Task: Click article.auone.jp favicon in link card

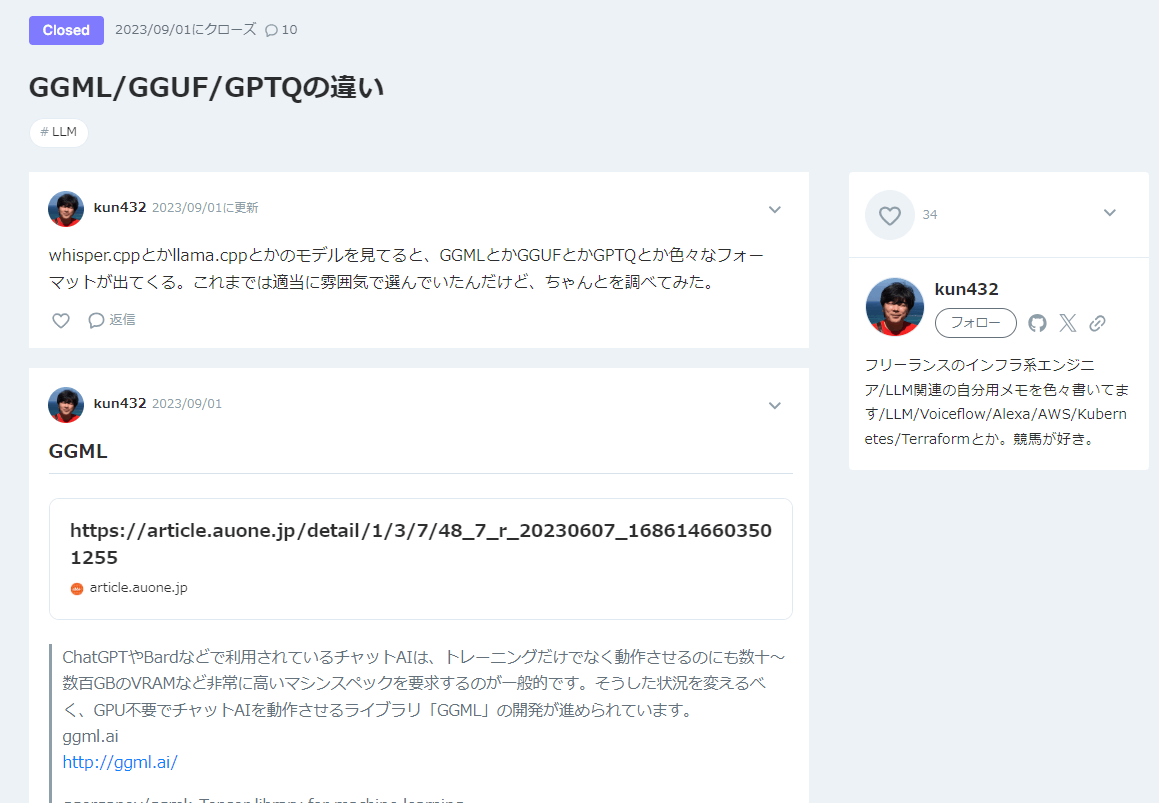Action: click(77, 589)
